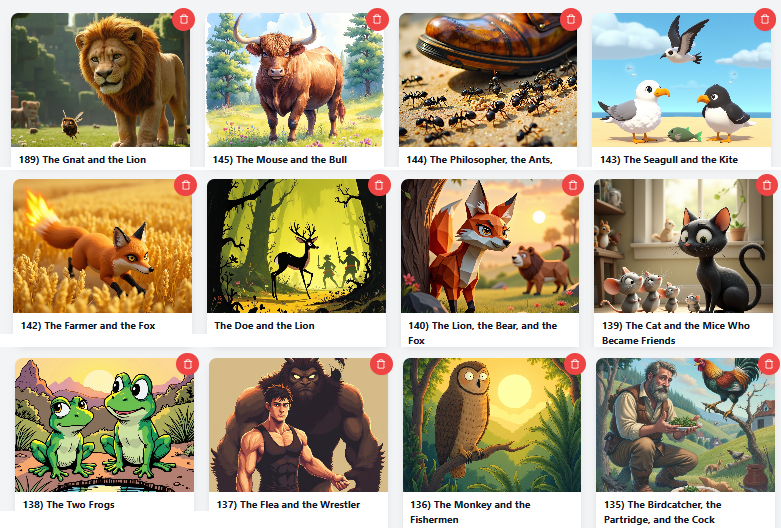Open '137) The Flea and the Wrestler' title
Screen dimensions: 781x530
point(288,505)
